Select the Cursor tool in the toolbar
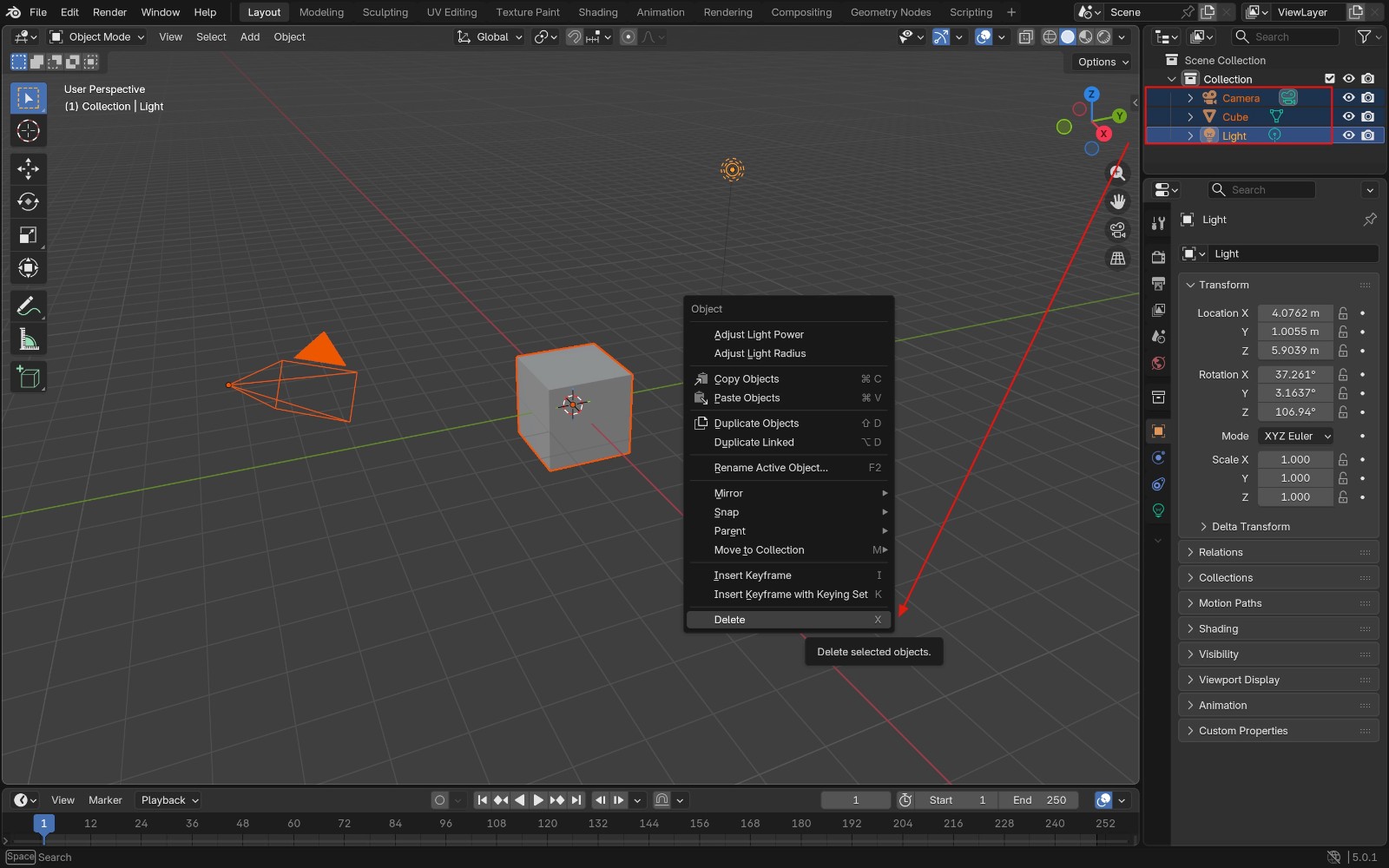1389x868 pixels. pyautogui.click(x=28, y=131)
